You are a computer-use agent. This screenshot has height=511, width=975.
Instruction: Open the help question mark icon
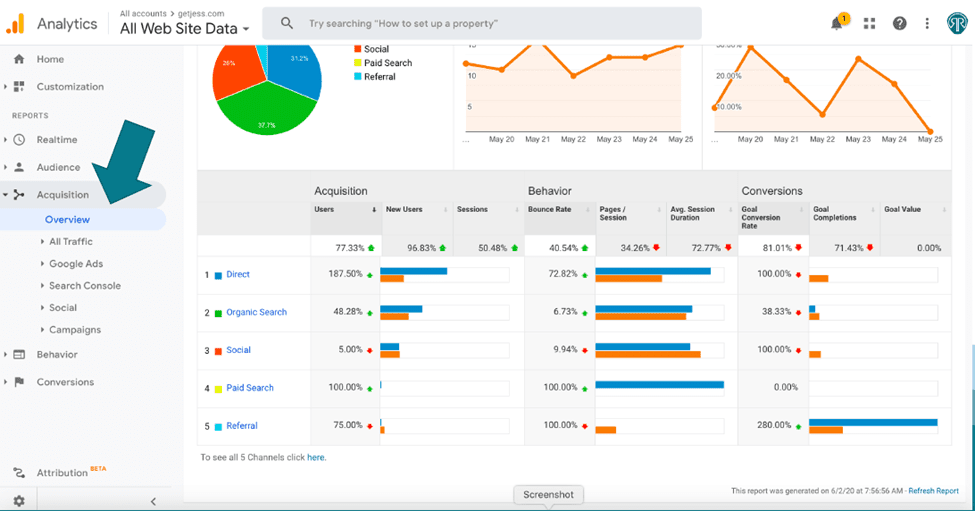pos(900,24)
